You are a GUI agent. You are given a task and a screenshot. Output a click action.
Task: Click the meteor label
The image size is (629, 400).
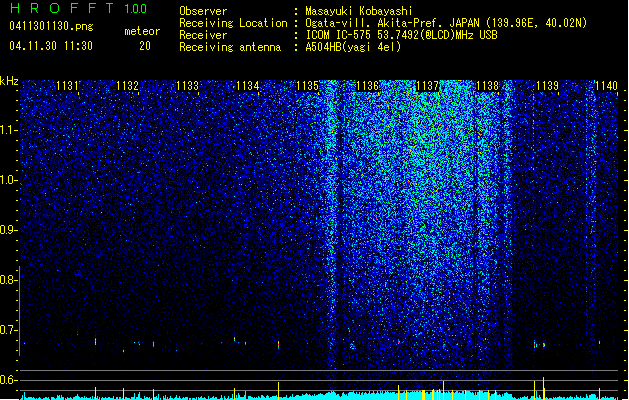tap(142, 31)
